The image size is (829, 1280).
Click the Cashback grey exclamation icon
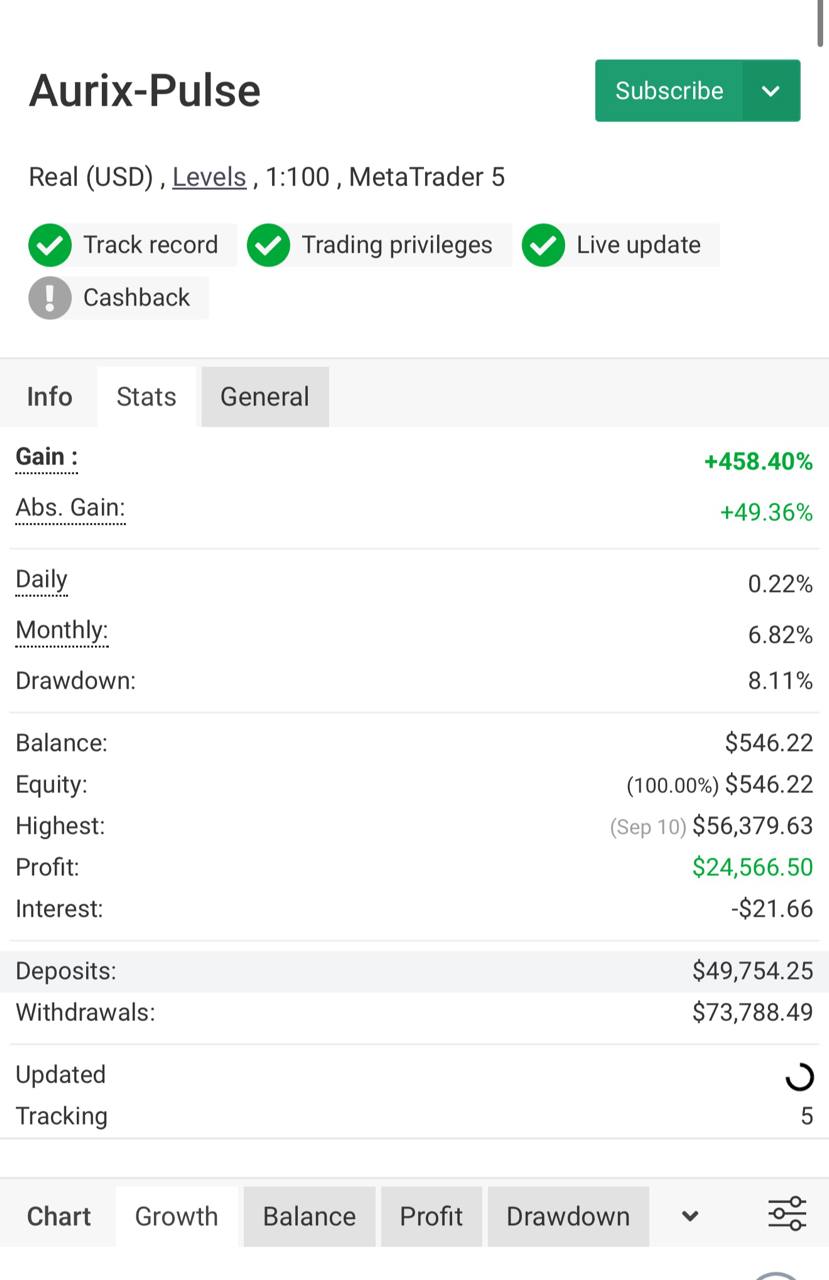pos(50,298)
